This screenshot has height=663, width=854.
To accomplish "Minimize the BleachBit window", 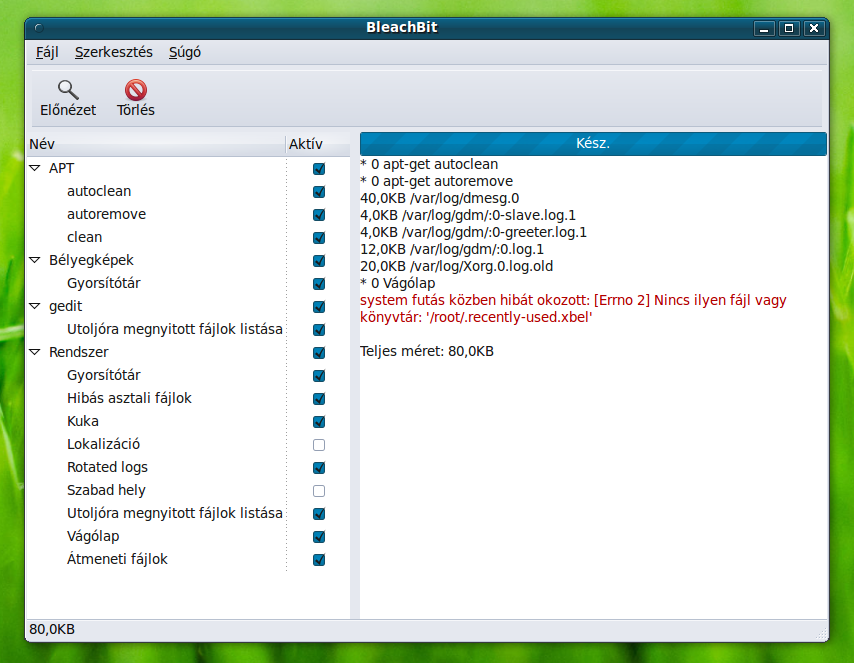I will (764, 28).
